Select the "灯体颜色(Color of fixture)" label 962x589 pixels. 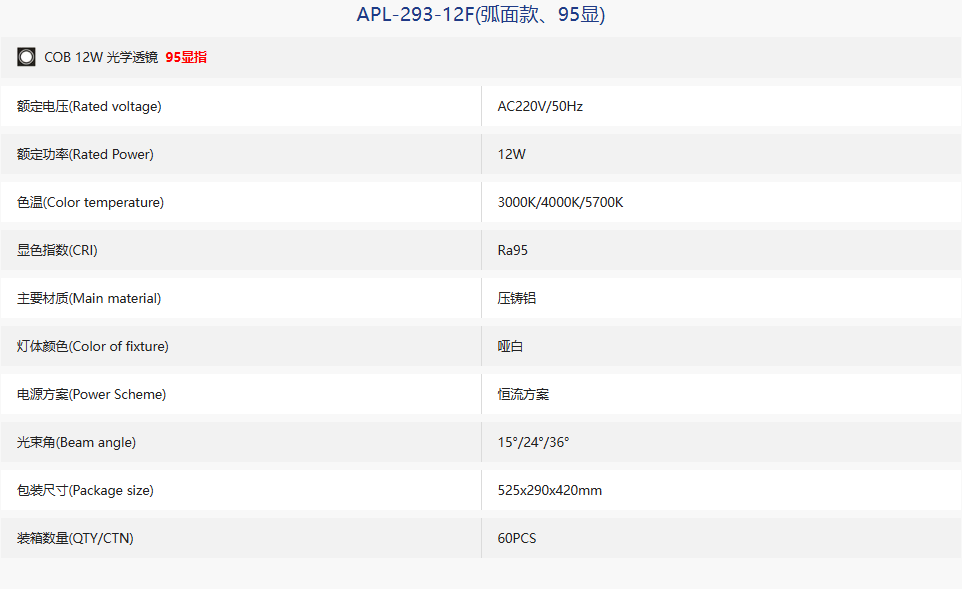pos(93,346)
